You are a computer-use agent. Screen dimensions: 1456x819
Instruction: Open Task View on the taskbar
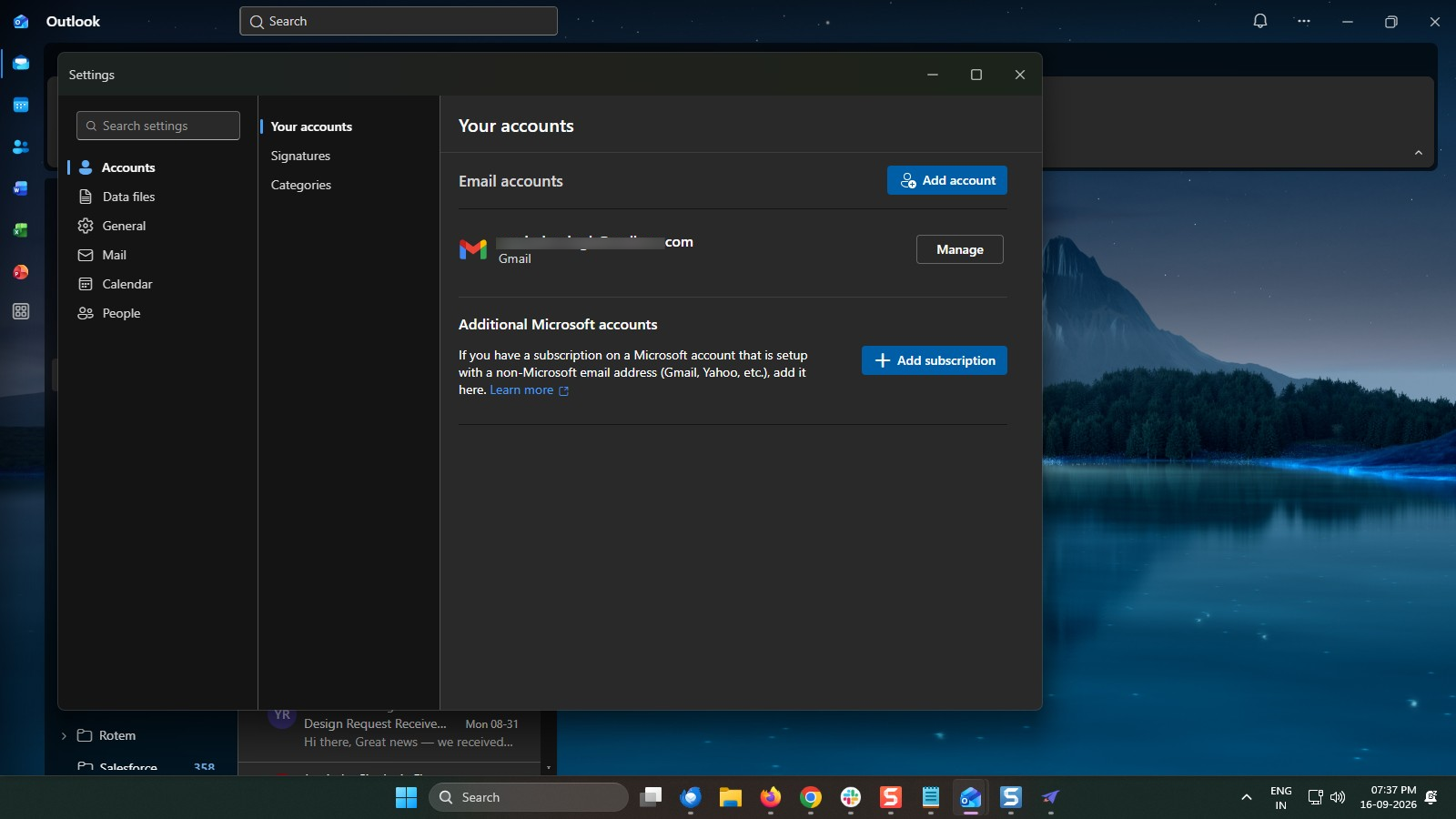(651, 797)
